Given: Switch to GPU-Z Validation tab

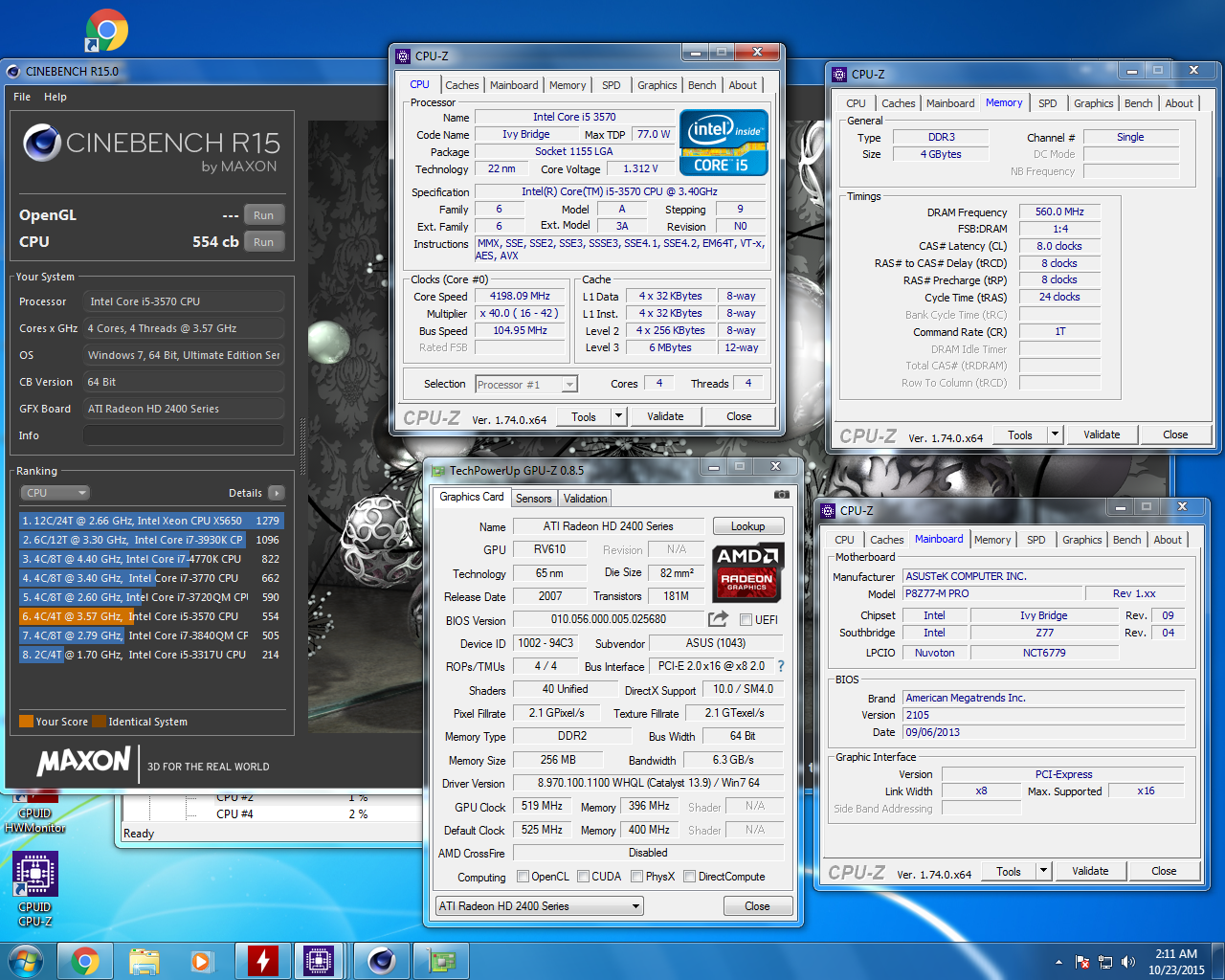Looking at the screenshot, I should click(585, 499).
